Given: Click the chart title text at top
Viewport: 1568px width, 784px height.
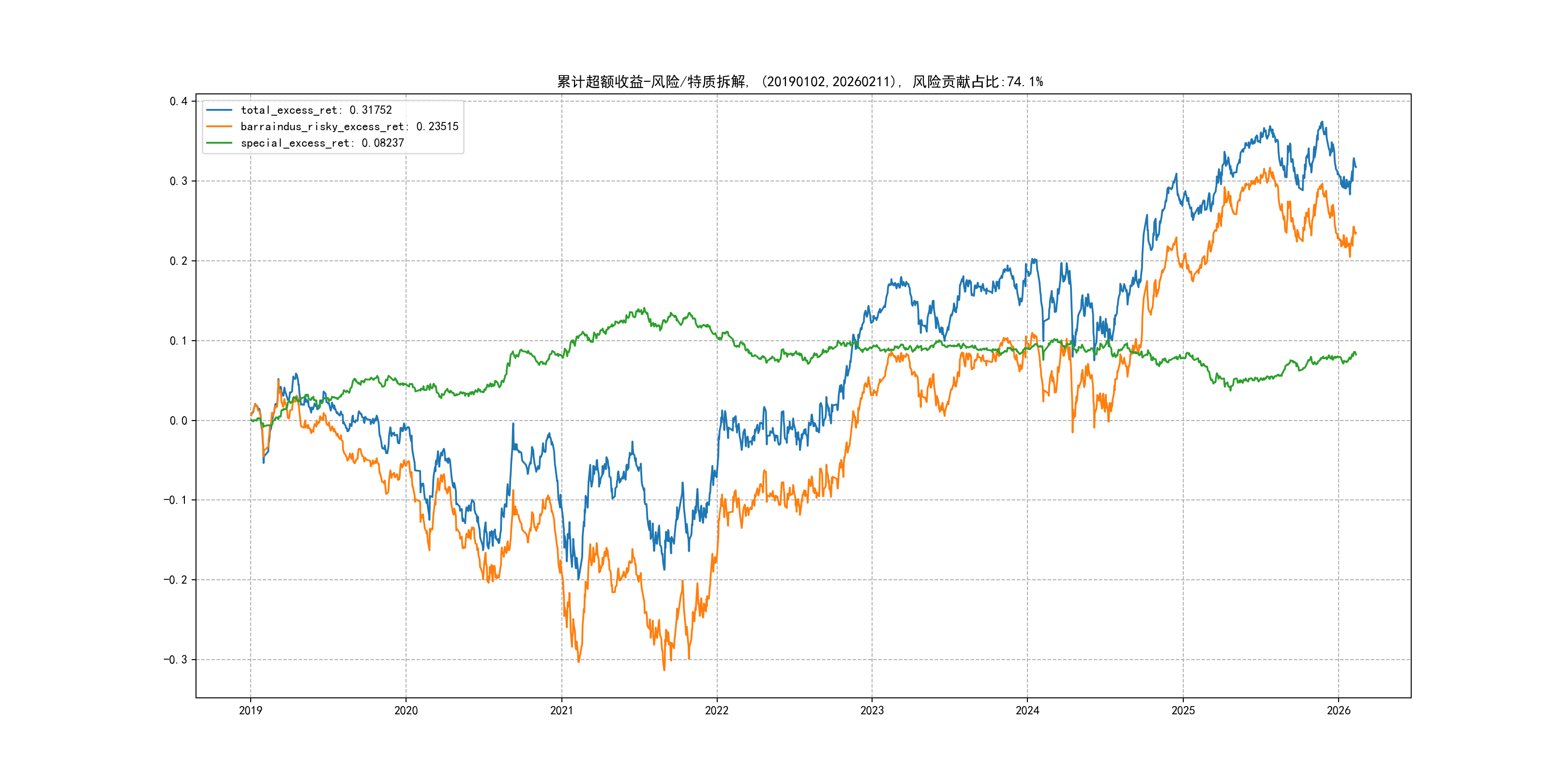Looking at the screenshot, I should click(800, 82).
